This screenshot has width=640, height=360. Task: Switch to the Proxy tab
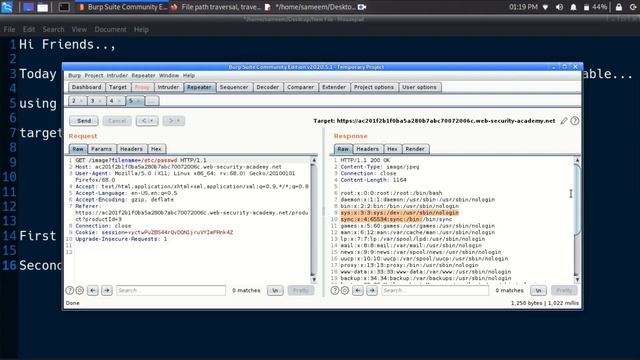(x=142, y=87)
